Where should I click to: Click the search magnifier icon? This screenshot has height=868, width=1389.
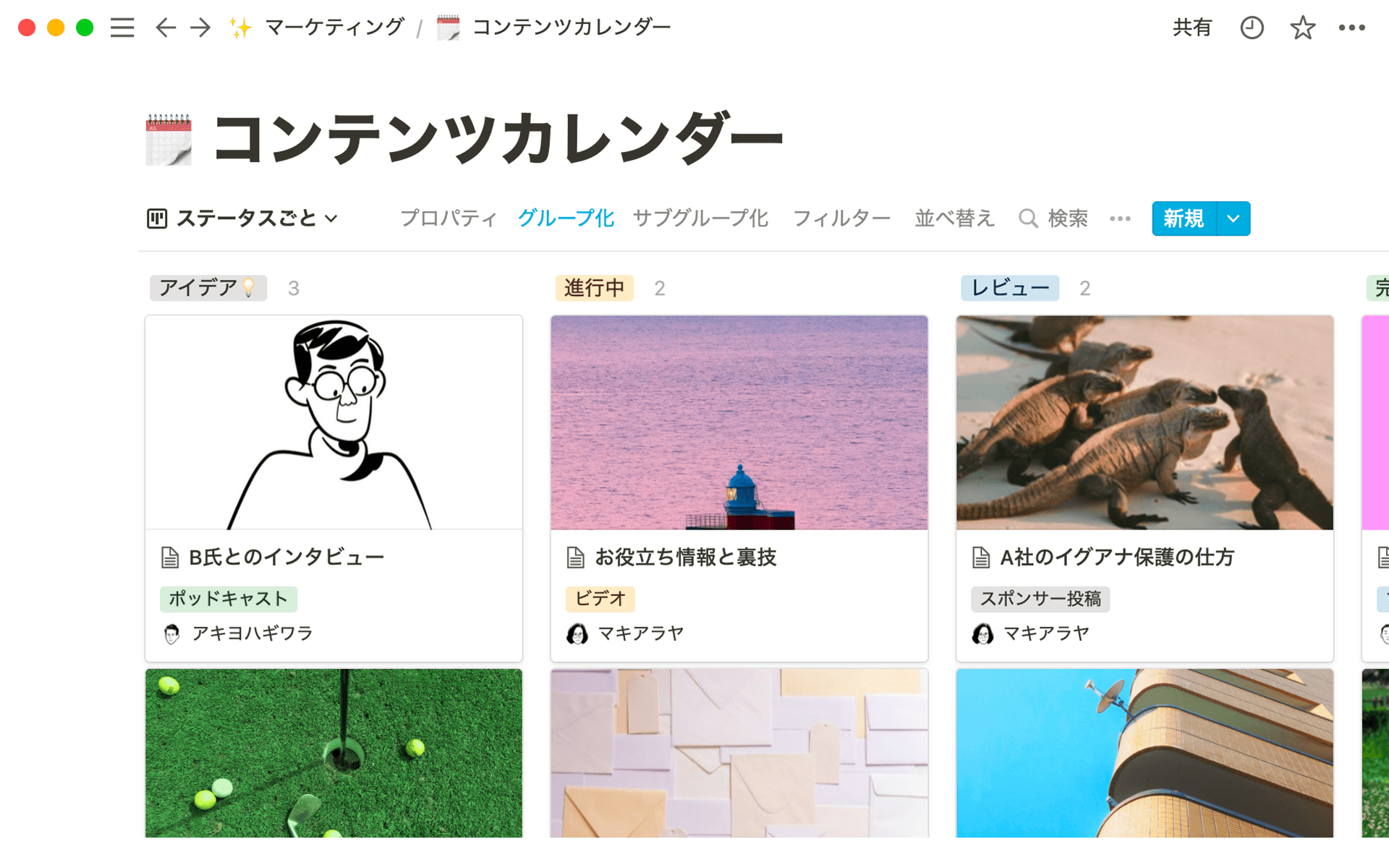coord(1027,218)
